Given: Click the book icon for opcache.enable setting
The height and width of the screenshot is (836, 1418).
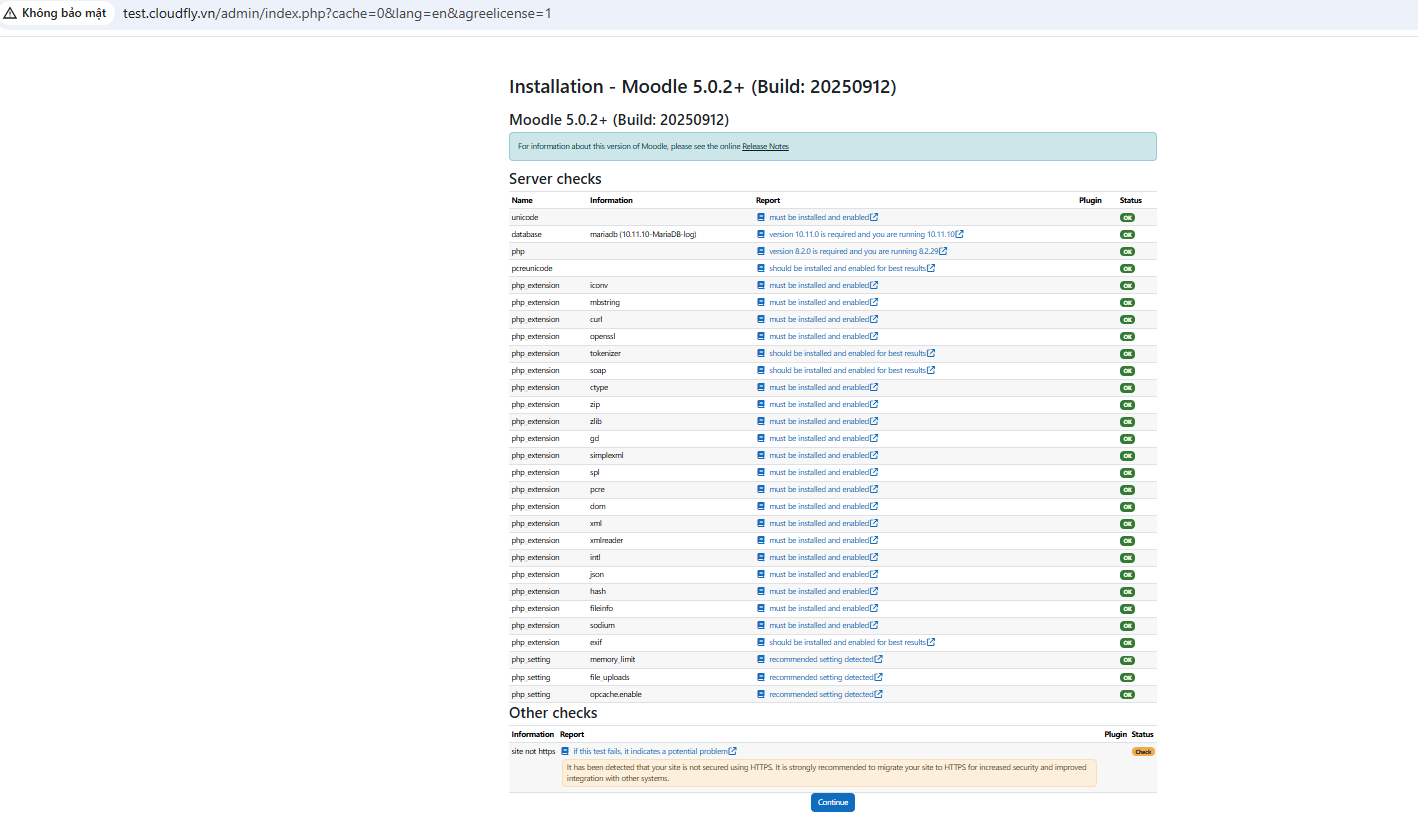Looking at the screenshot, I should (761, 694).
